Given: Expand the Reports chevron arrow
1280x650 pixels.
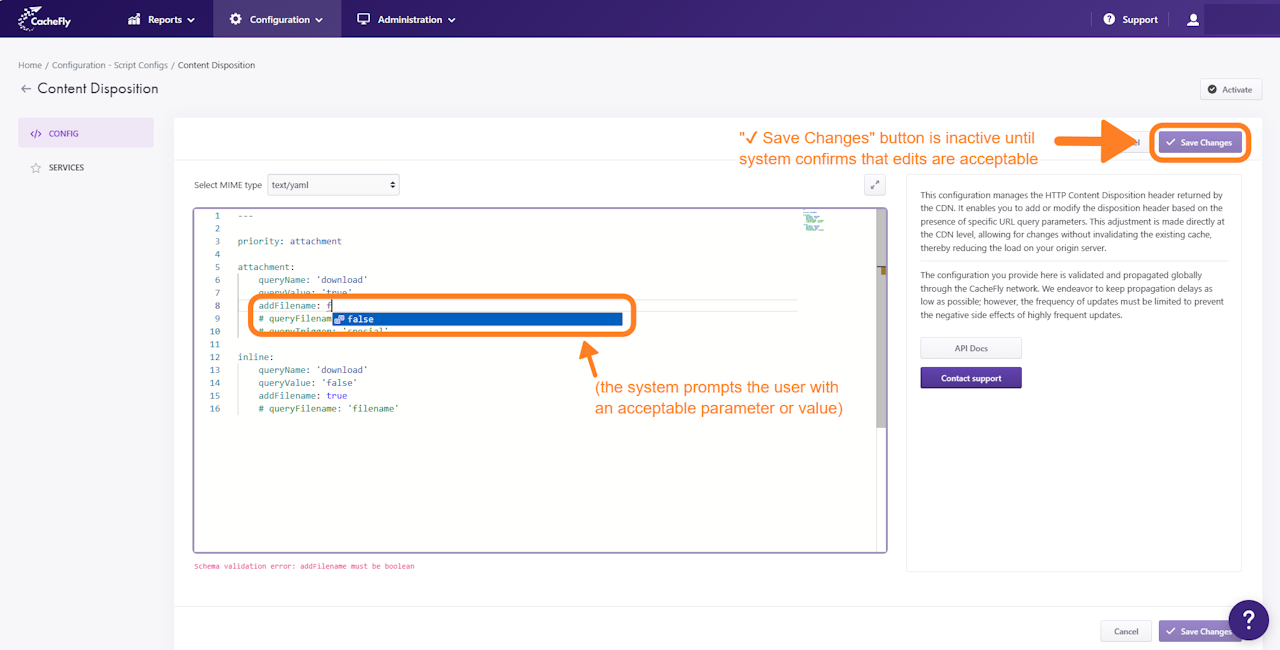Looking at the screenshot, I should pyautogui.click(x=191, y=20).
